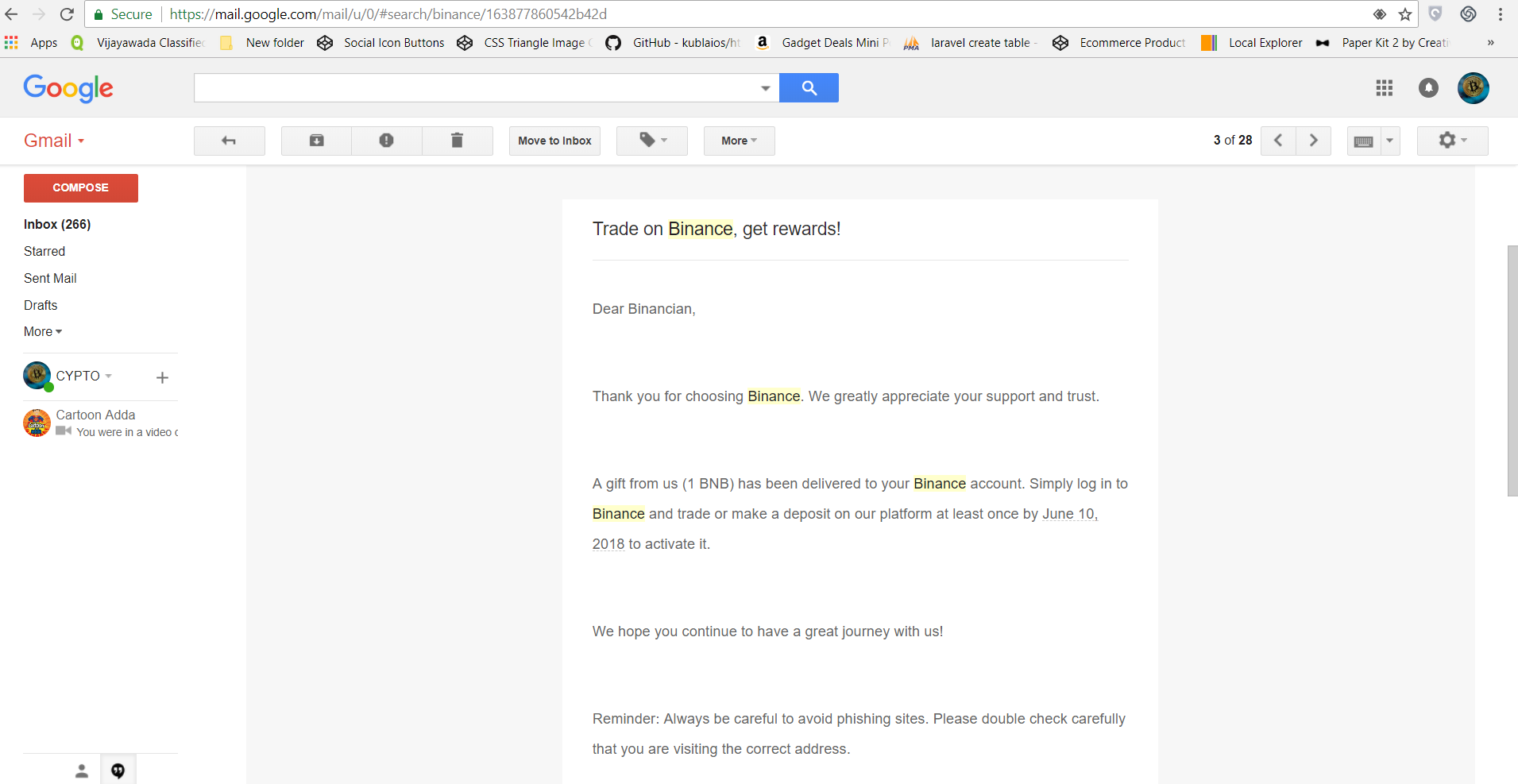The image size is (1518, 784).
Task: Open CYPTO chat status dropdown
Action: (84, 376)
